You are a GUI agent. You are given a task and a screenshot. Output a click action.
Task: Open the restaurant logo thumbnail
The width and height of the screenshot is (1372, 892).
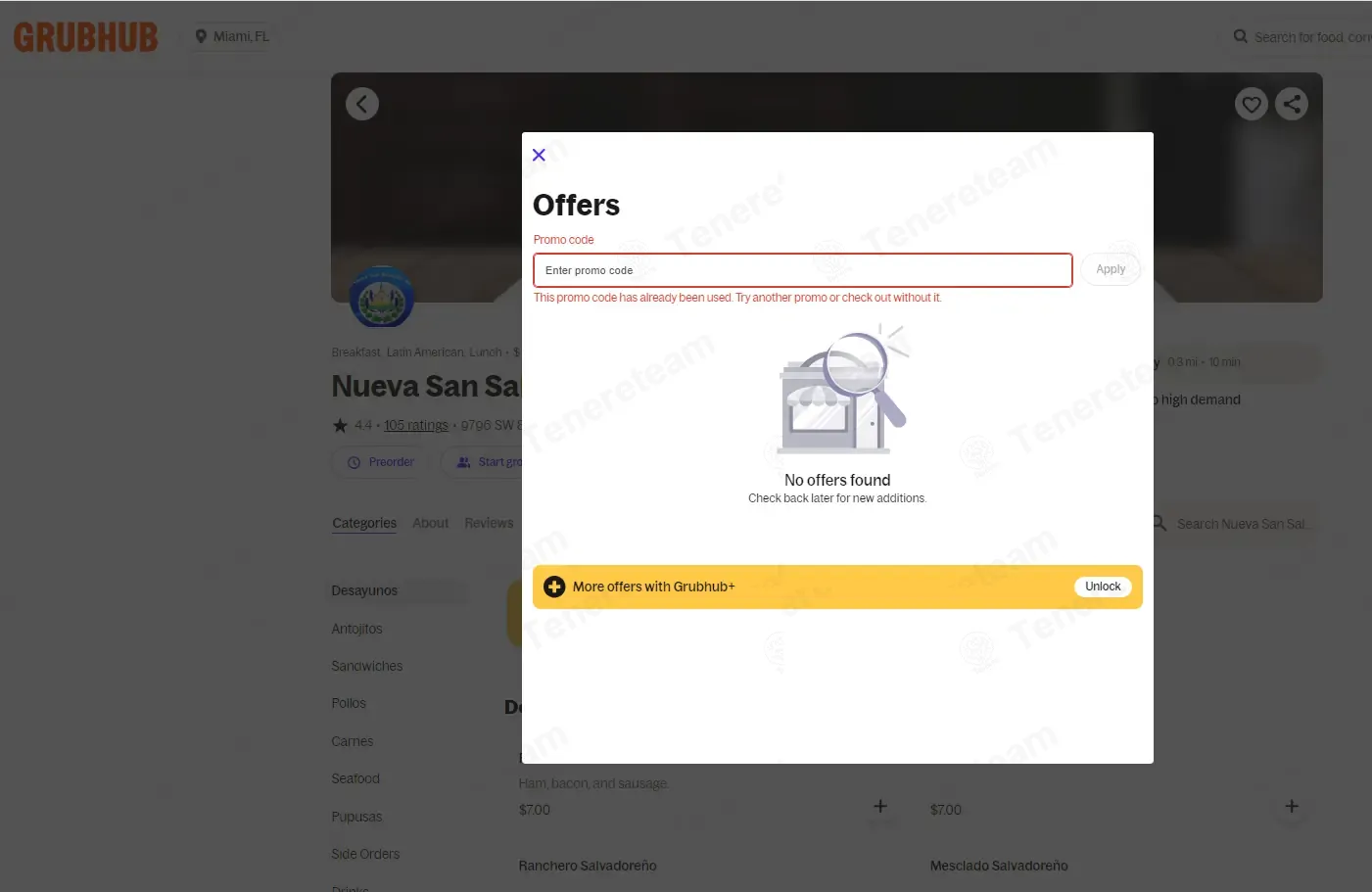(x=382, y=297)
